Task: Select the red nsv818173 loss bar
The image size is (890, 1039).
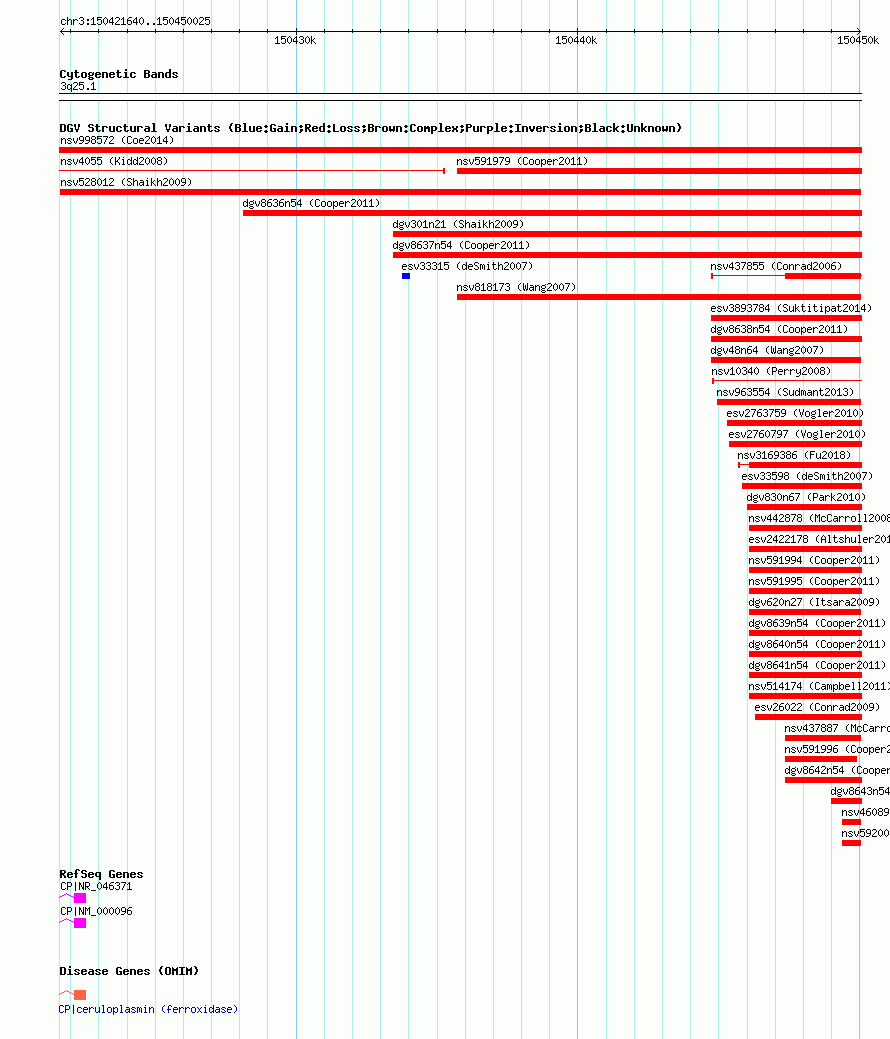Action: (659, 298)
